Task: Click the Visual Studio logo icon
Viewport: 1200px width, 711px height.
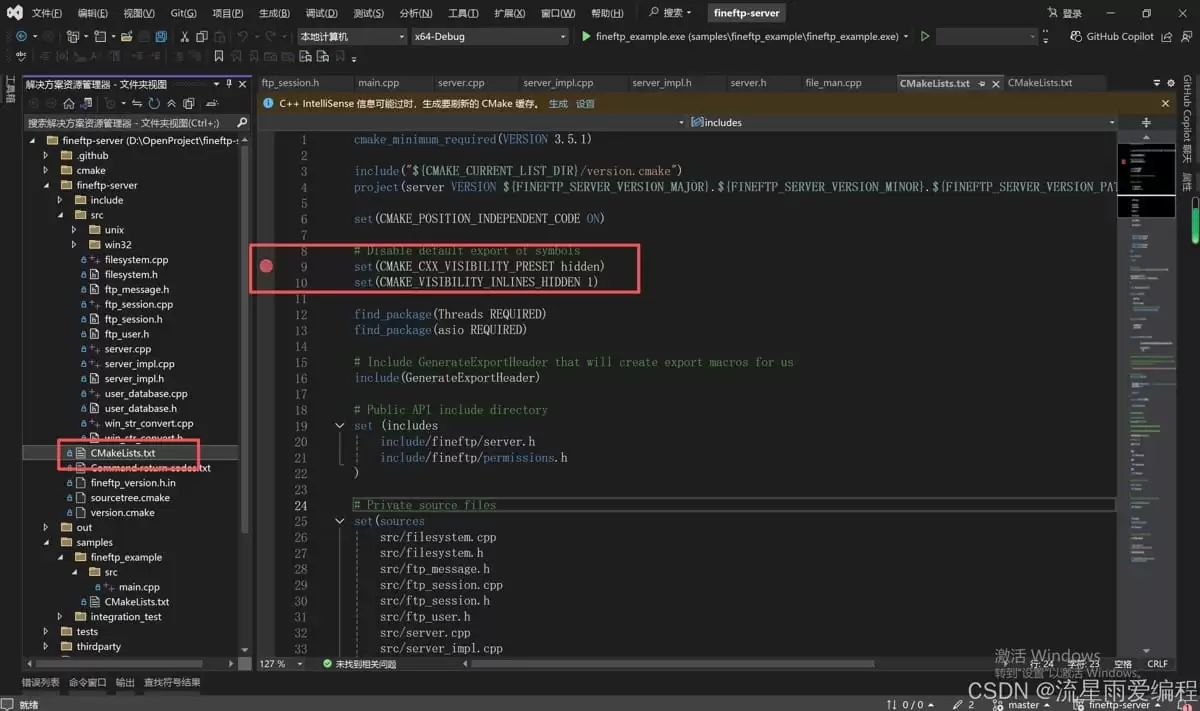Action: [14, 13]
